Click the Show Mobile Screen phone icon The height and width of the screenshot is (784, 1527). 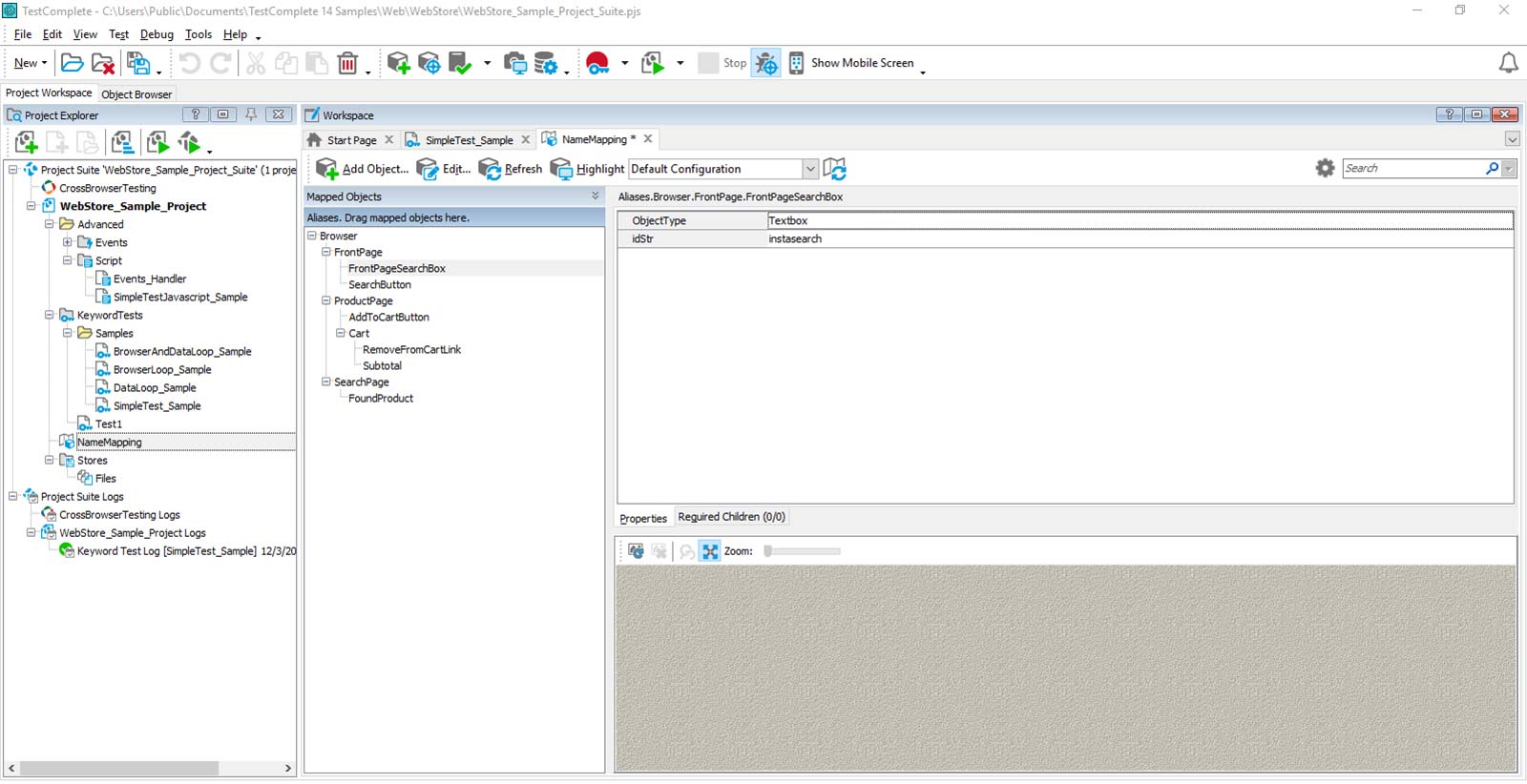(x=796, y=63)
